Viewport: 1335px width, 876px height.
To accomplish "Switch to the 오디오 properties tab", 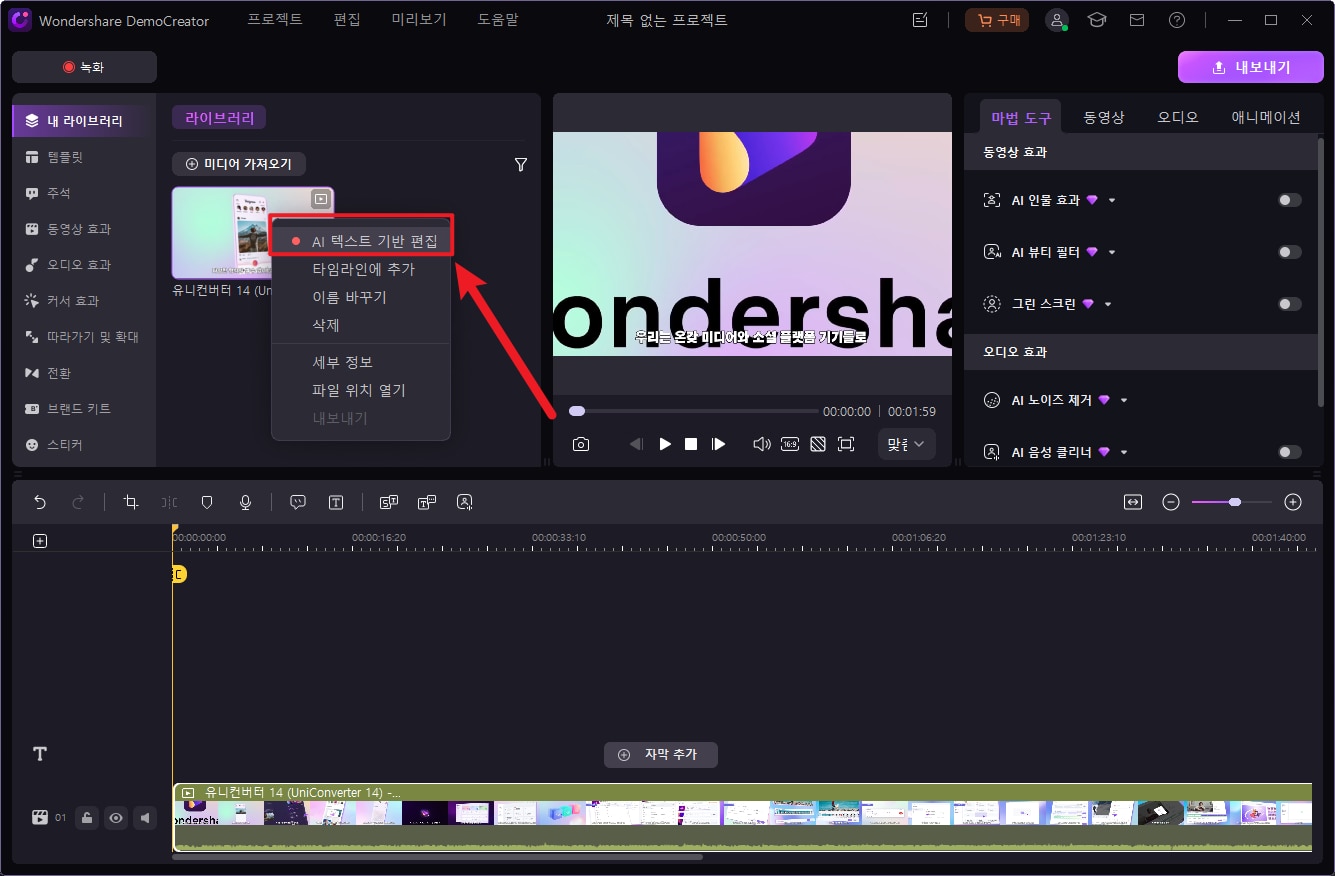I will click(x=1178, y=117).
